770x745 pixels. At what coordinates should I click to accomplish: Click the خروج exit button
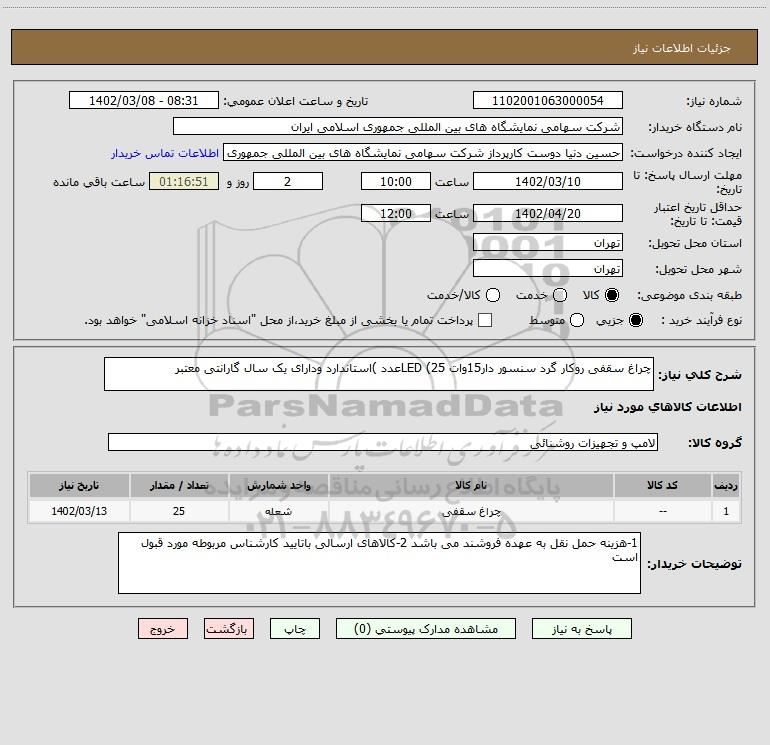click(163, 629)
